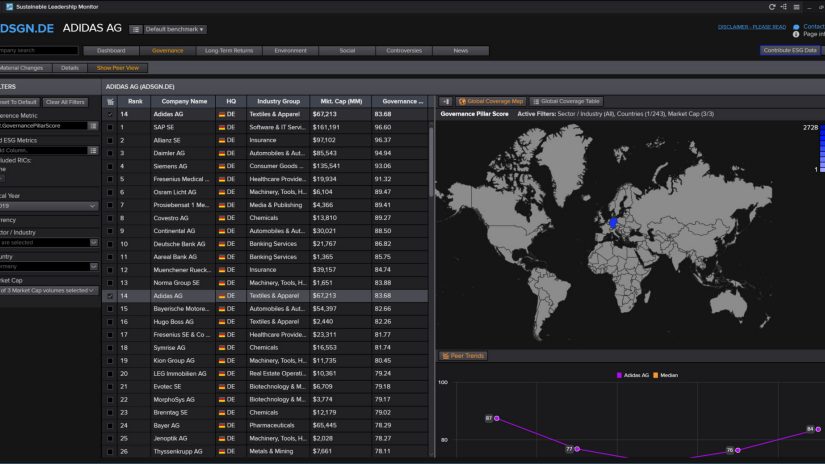Sort by Mkt. Cap (MM) column header
Image resolution: width=825 pixels, height=464 pixels.
(x=341, y=102)
